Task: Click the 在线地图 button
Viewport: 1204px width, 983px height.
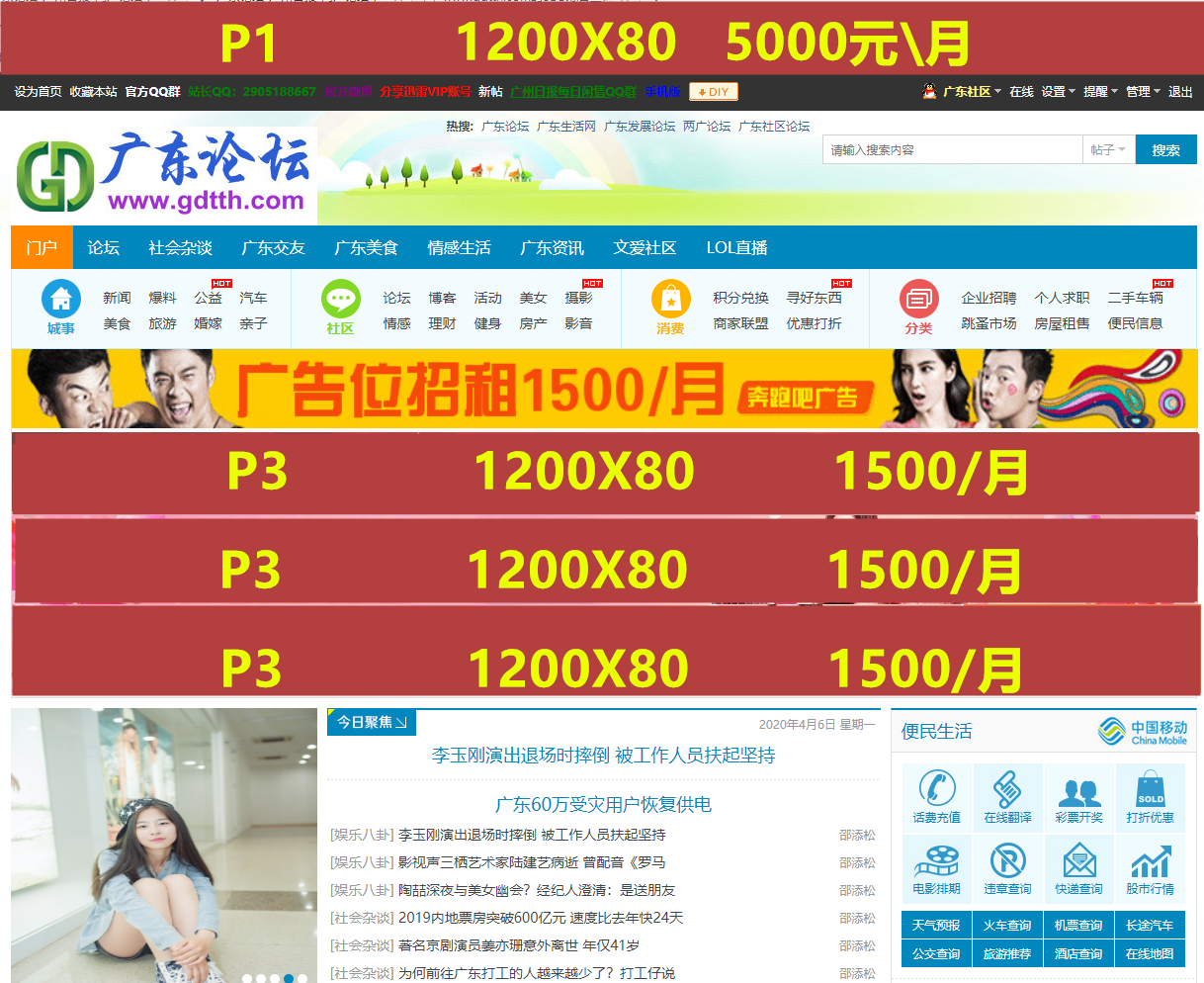Action: pos(1150,954)
